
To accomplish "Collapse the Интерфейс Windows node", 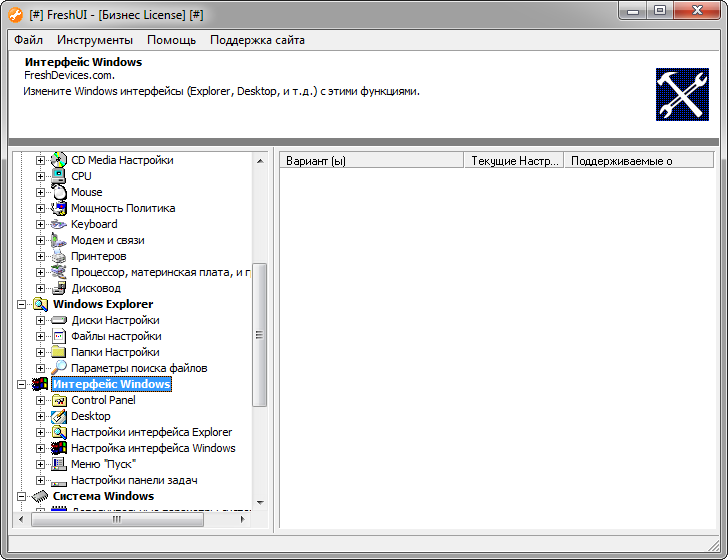I will (21, 384).
